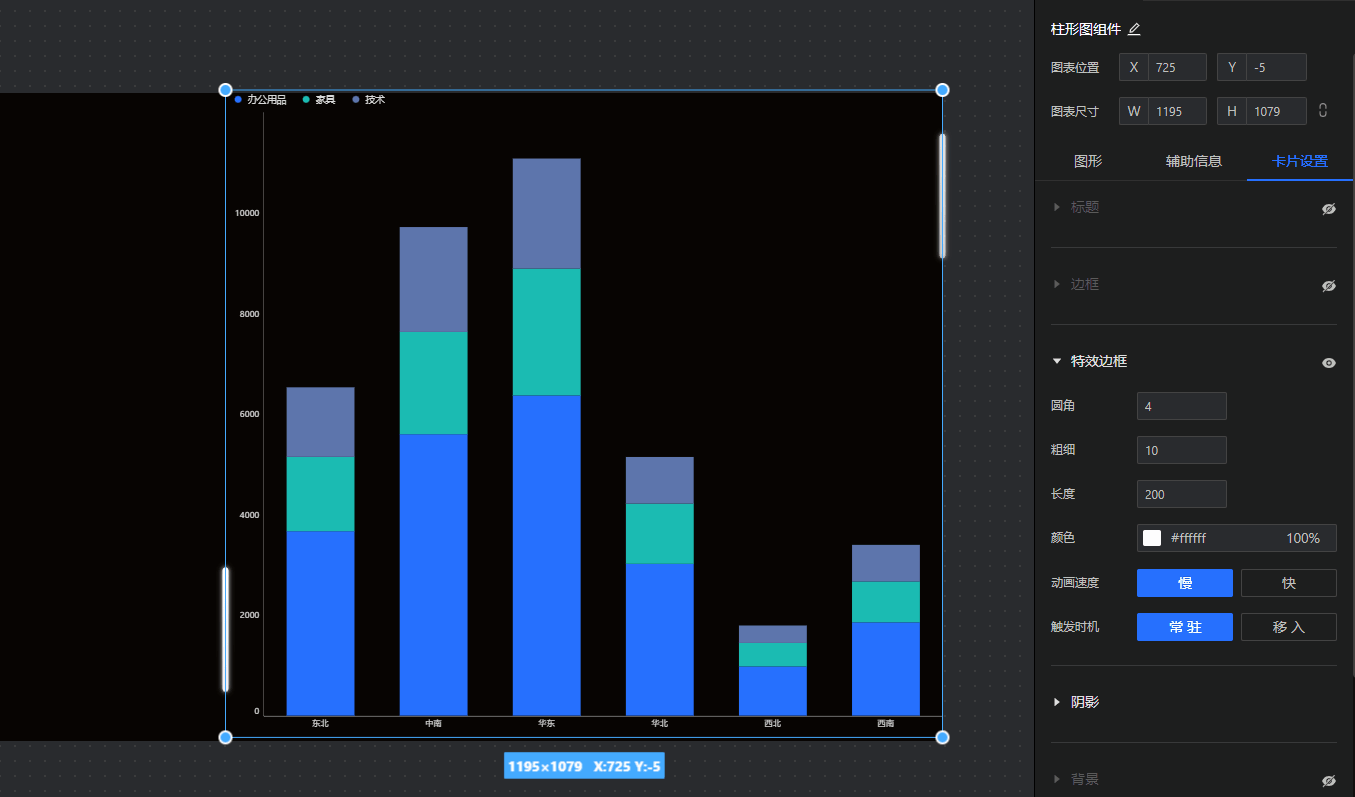The image size is (1355, 797).
Task: Set animation speed to 快
Action: [x=1288, y=583]
